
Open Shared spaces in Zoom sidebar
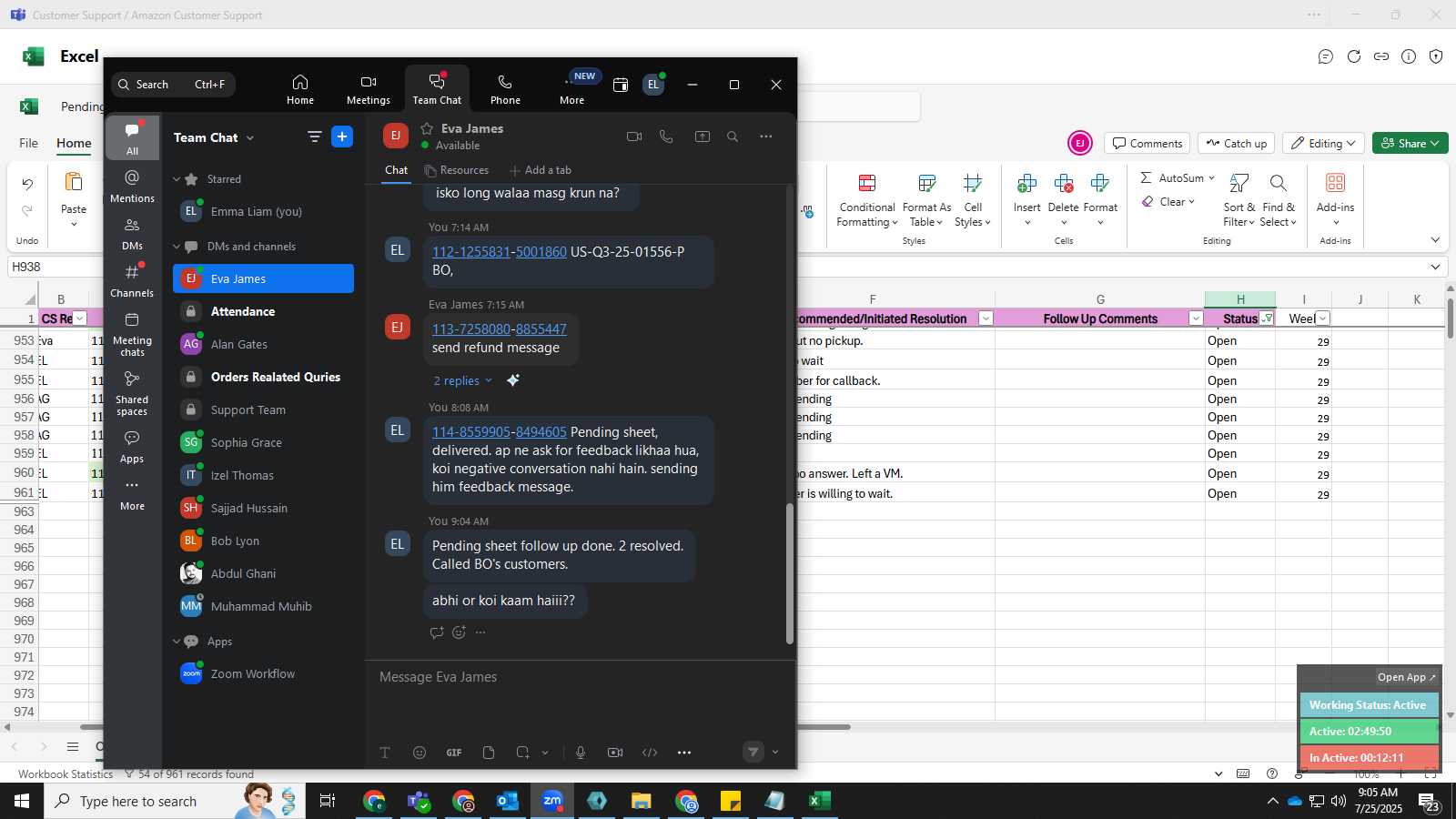(132, 392)
